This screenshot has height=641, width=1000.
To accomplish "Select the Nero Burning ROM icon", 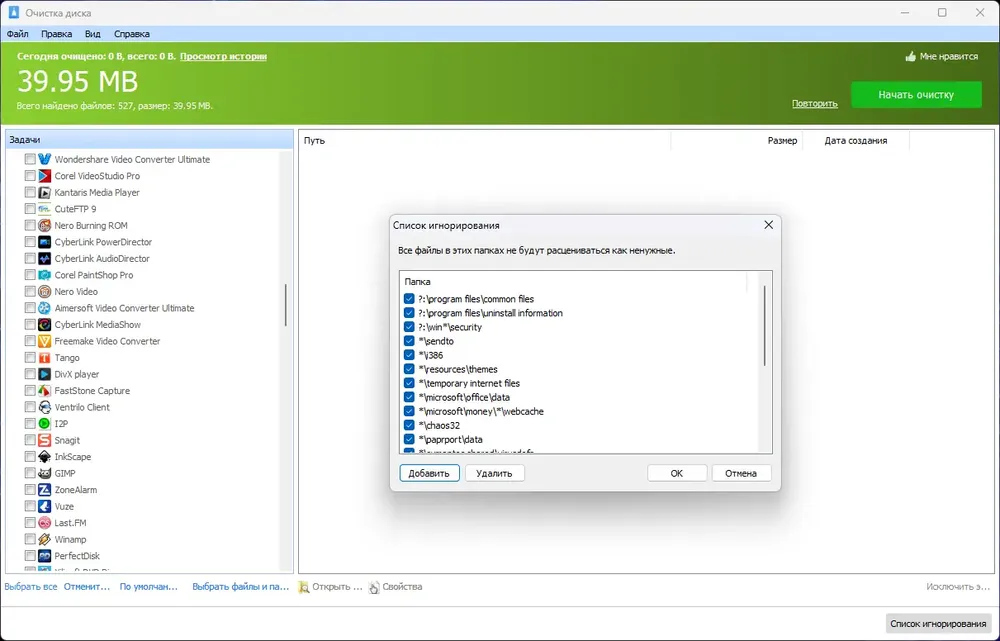I will (44, 225).
